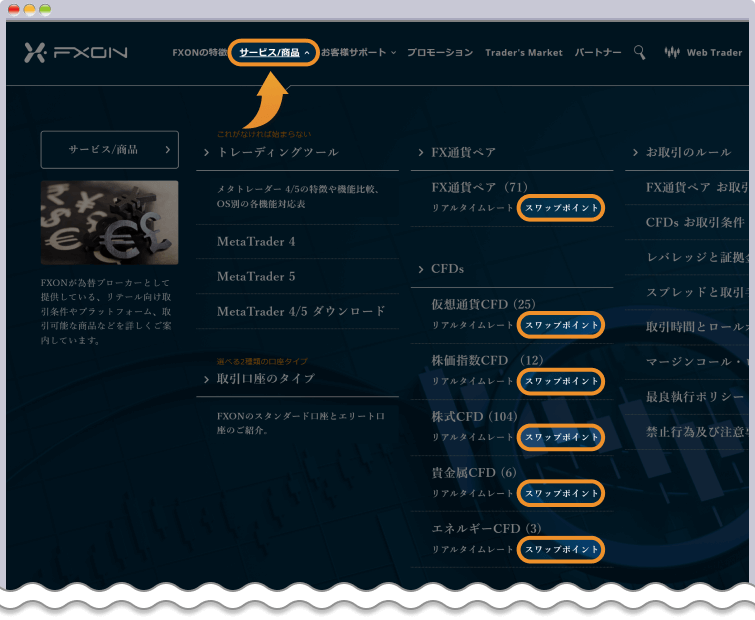755x620 pixels.
Task: Open the Web Trader link
Action: tap(714, 52)
